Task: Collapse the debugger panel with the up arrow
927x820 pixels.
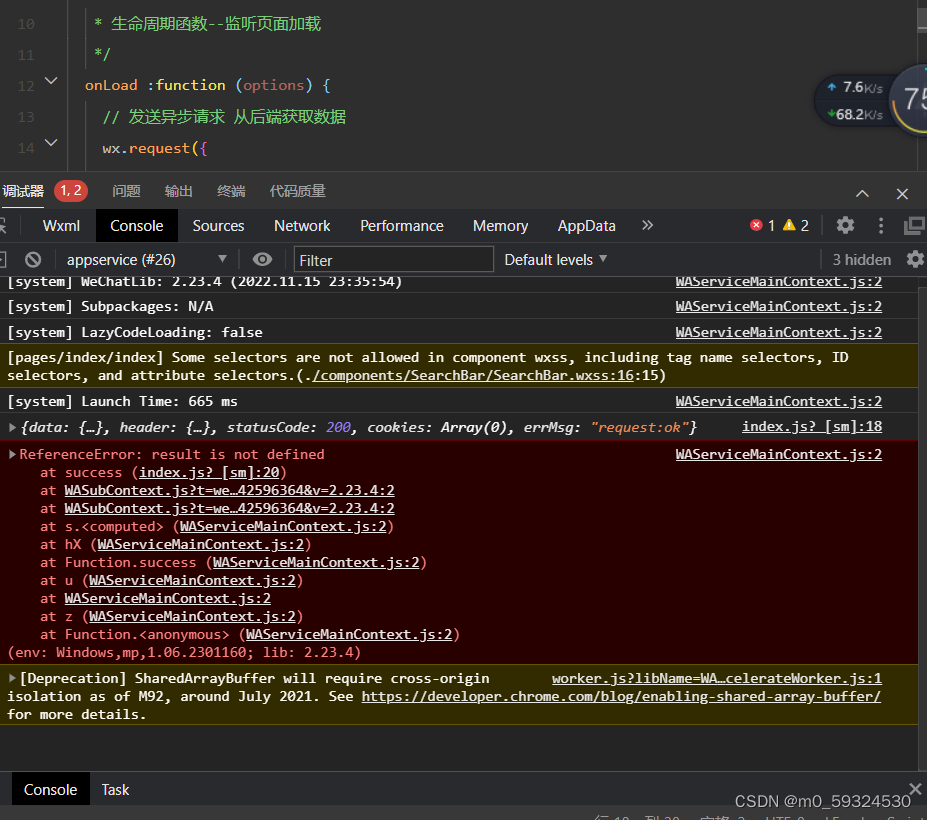Action: [x=861, y=191]
